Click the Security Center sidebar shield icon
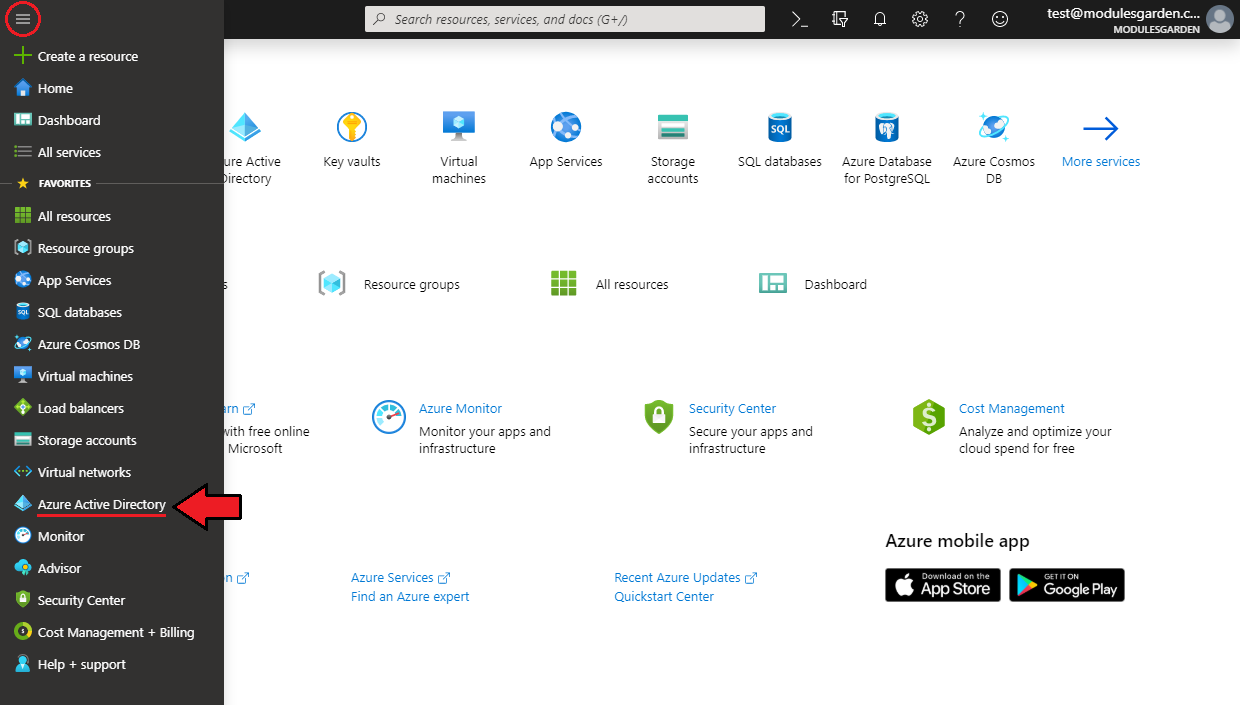The image size is (1240, 705). click(23, 600)
